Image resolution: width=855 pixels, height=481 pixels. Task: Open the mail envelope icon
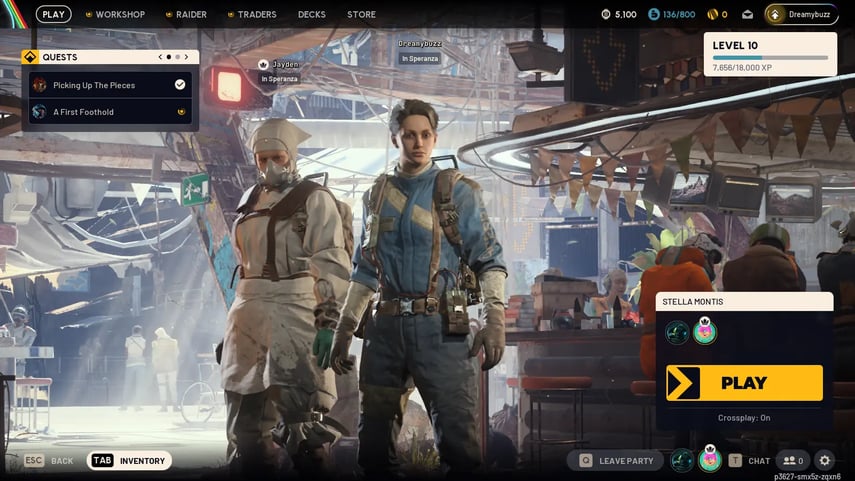(x=746, y=14)
